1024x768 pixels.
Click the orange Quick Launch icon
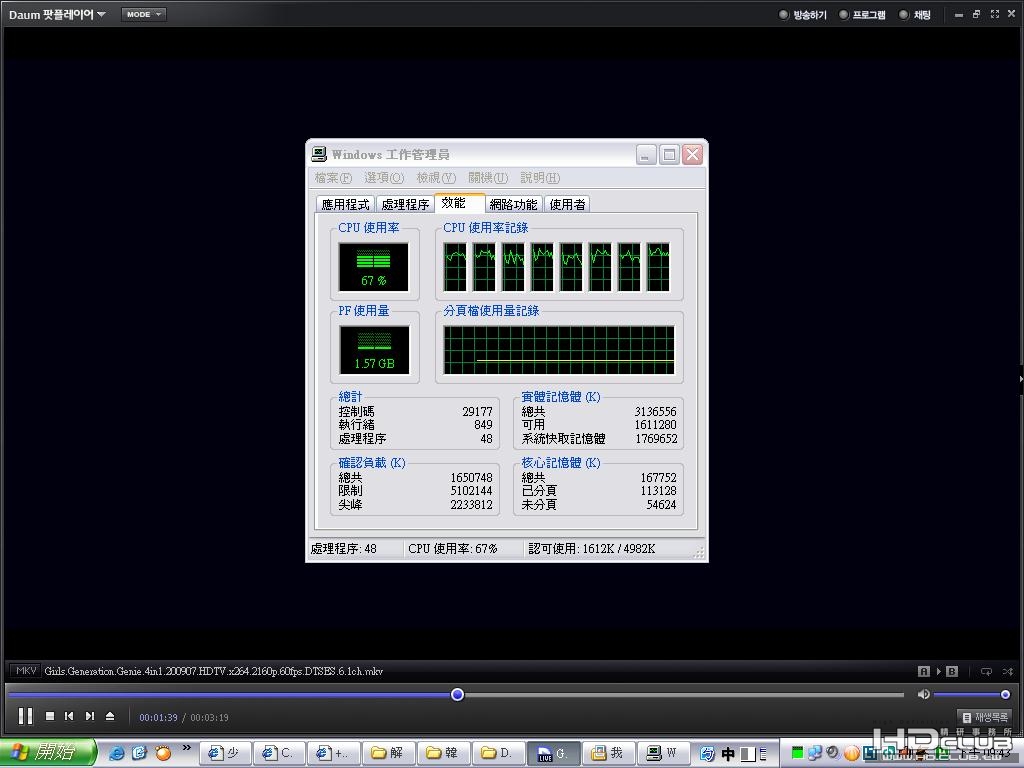(x=163, y=754)
